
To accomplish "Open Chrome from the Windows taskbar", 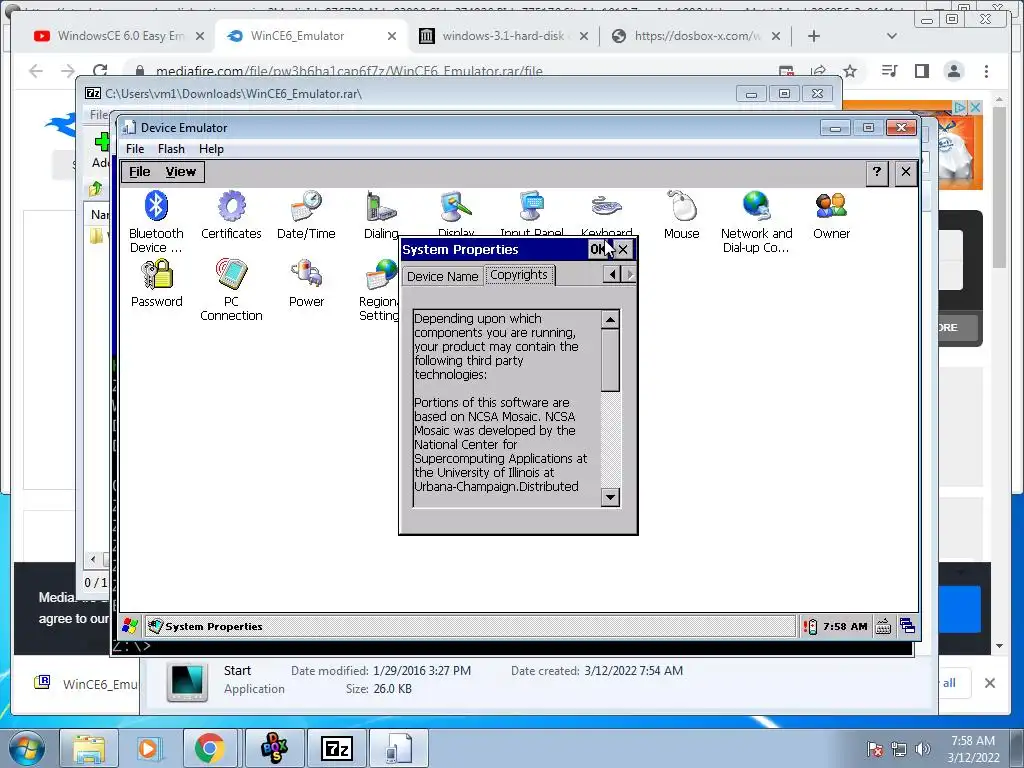I will tap(209, 748).
